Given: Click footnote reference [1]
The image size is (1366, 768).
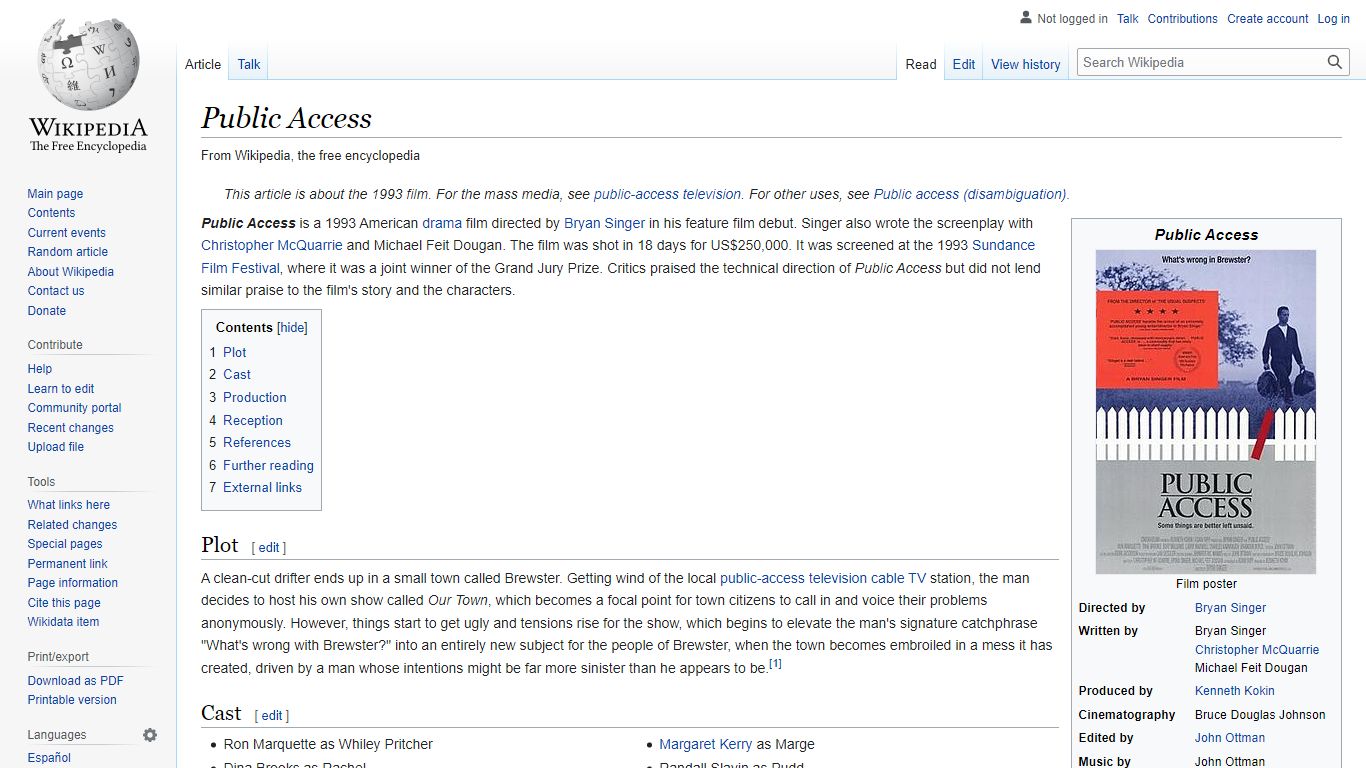Looking at the screenshot, I should [x=775, y=663].
